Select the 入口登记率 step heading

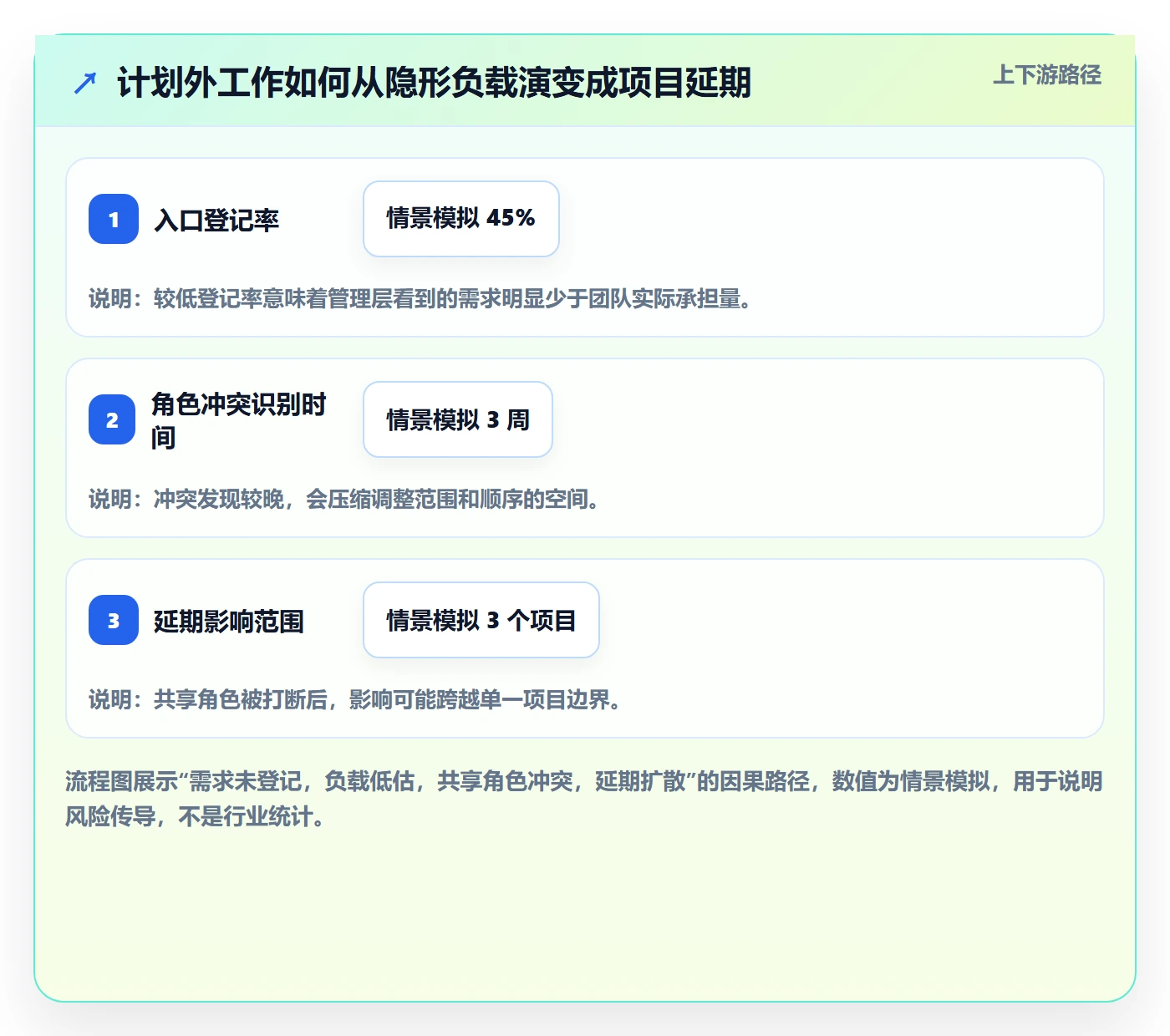click(216, 221)
